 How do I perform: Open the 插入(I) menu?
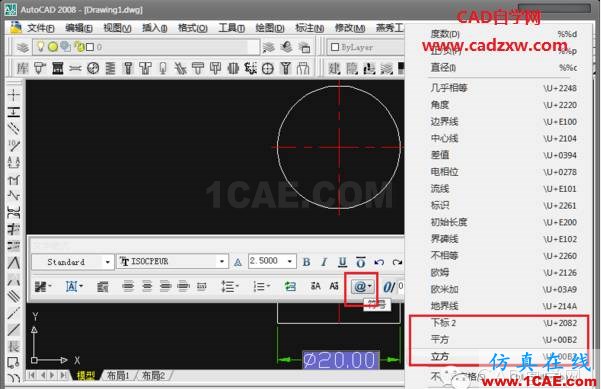154,28
